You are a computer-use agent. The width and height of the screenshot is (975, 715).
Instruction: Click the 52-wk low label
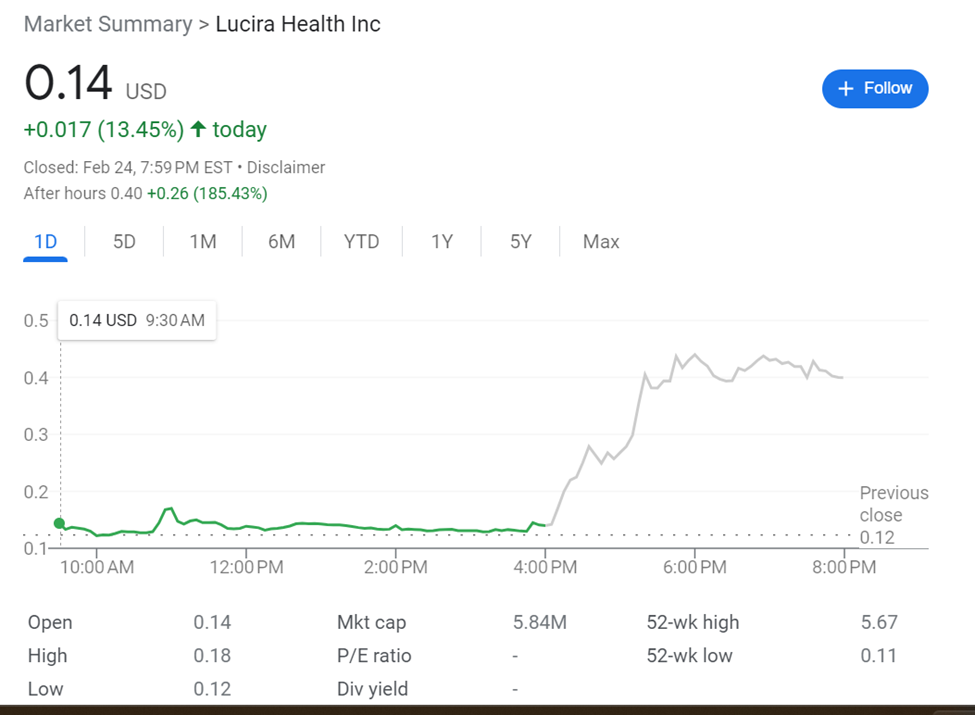coord(690,655)
